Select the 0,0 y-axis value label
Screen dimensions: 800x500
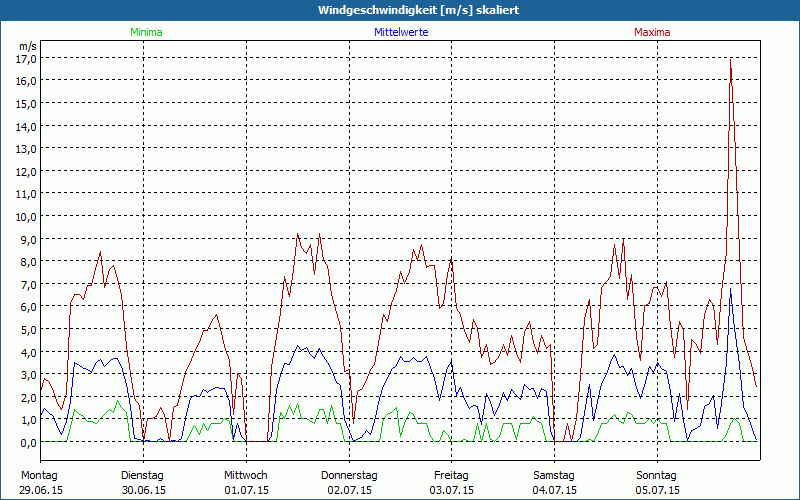(27, 442)
